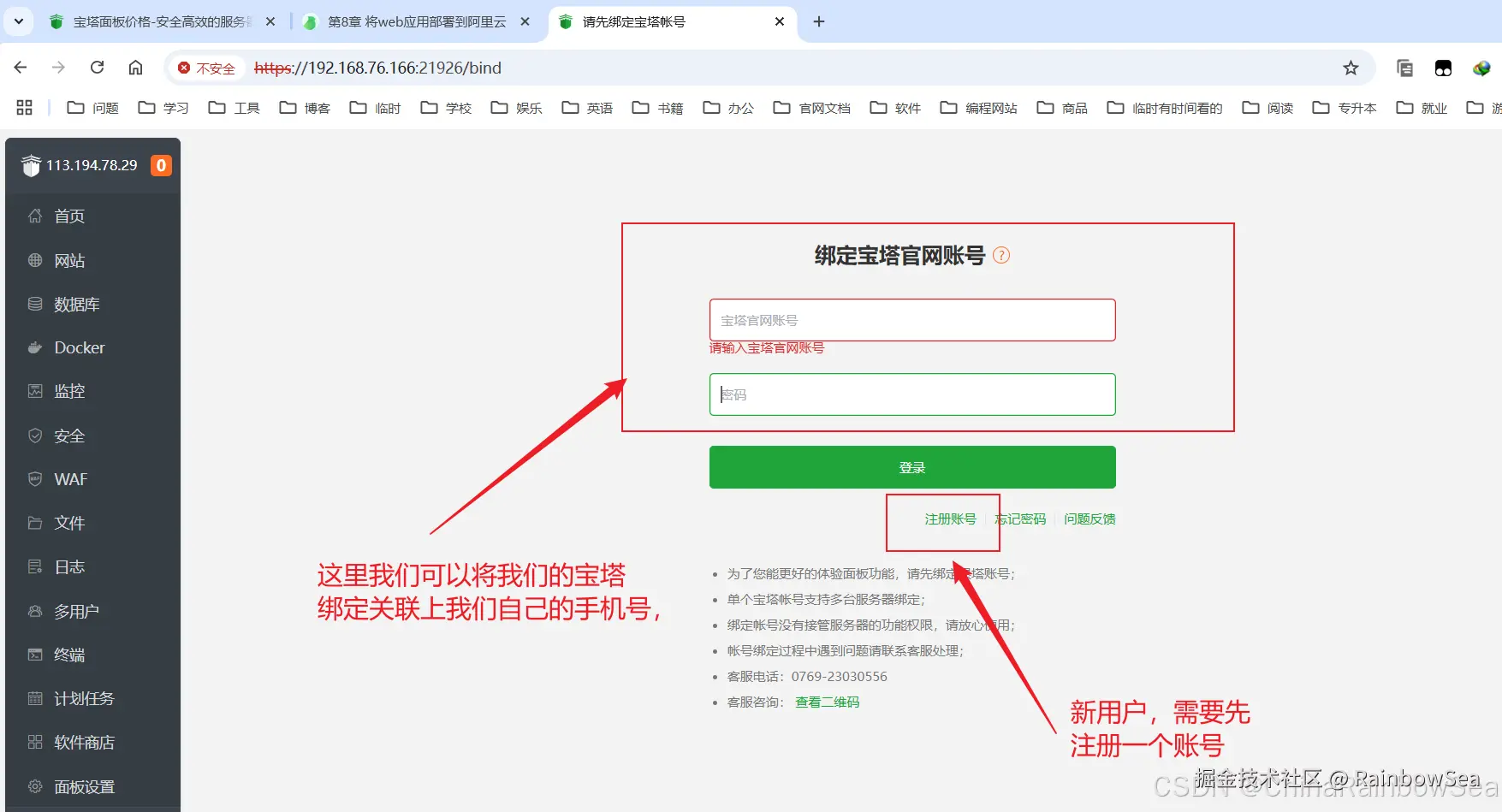Open the 首页 panel in sidebar
1502x812 pixels.
pos(68,216)
